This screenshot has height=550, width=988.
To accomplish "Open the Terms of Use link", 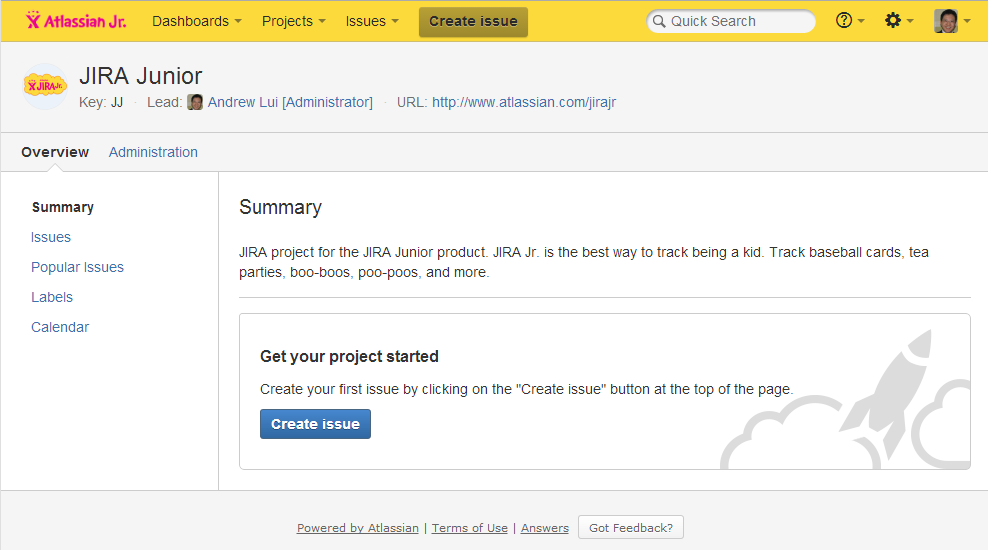I will coord(469,528).
